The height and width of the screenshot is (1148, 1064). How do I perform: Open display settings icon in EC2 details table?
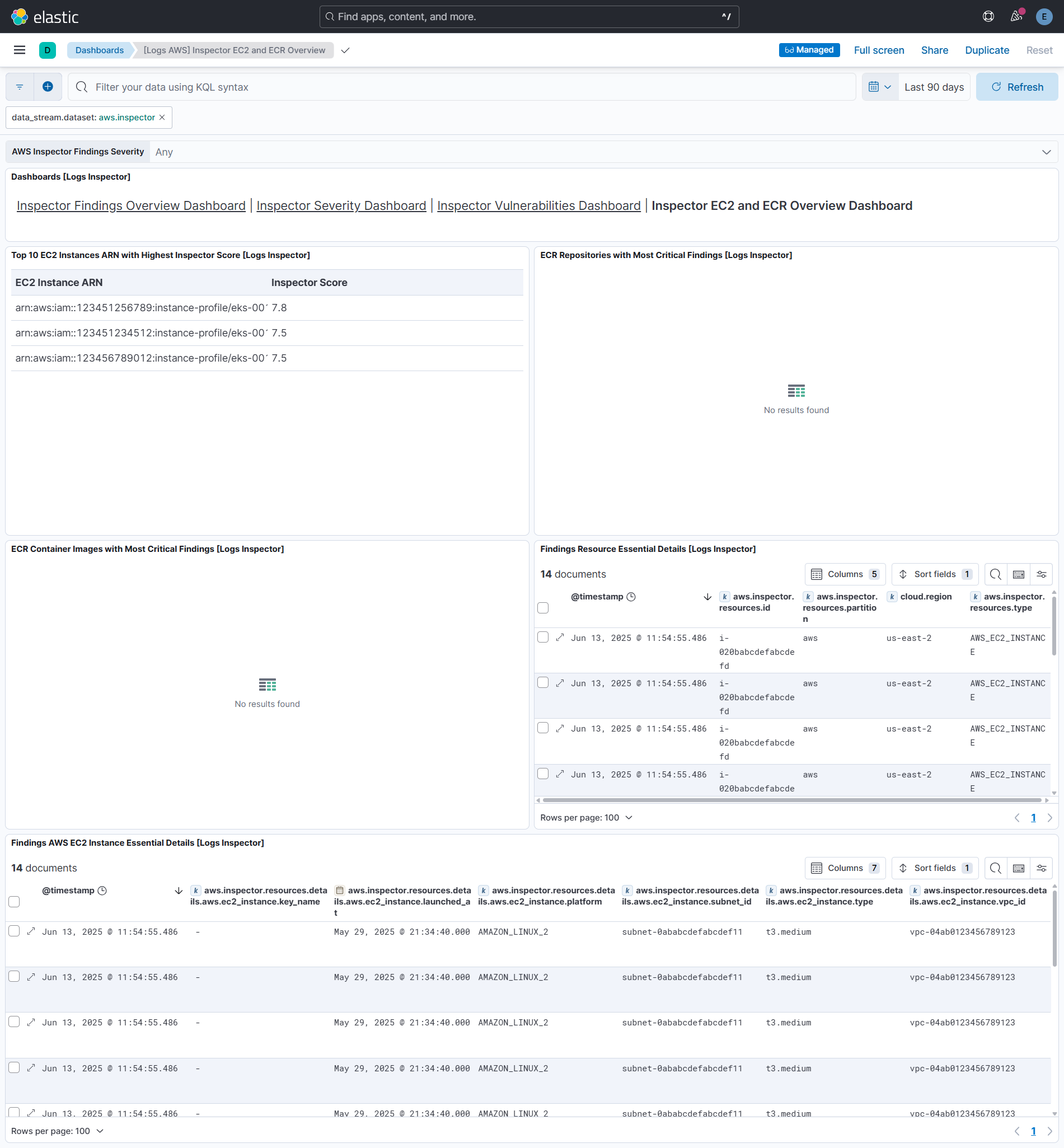1041,868
